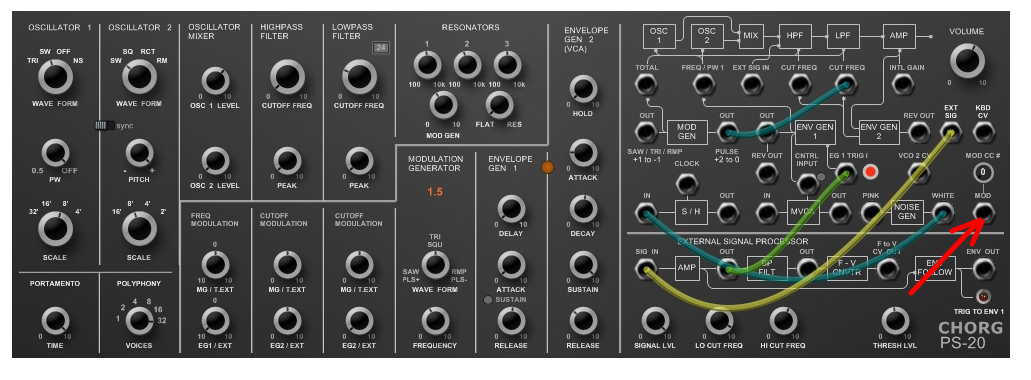Image resolution: width=1031 pixels, height=380 pixels.
Task: Click the Resonators FLAT / RES knob
Action: [x=499, y=105]
